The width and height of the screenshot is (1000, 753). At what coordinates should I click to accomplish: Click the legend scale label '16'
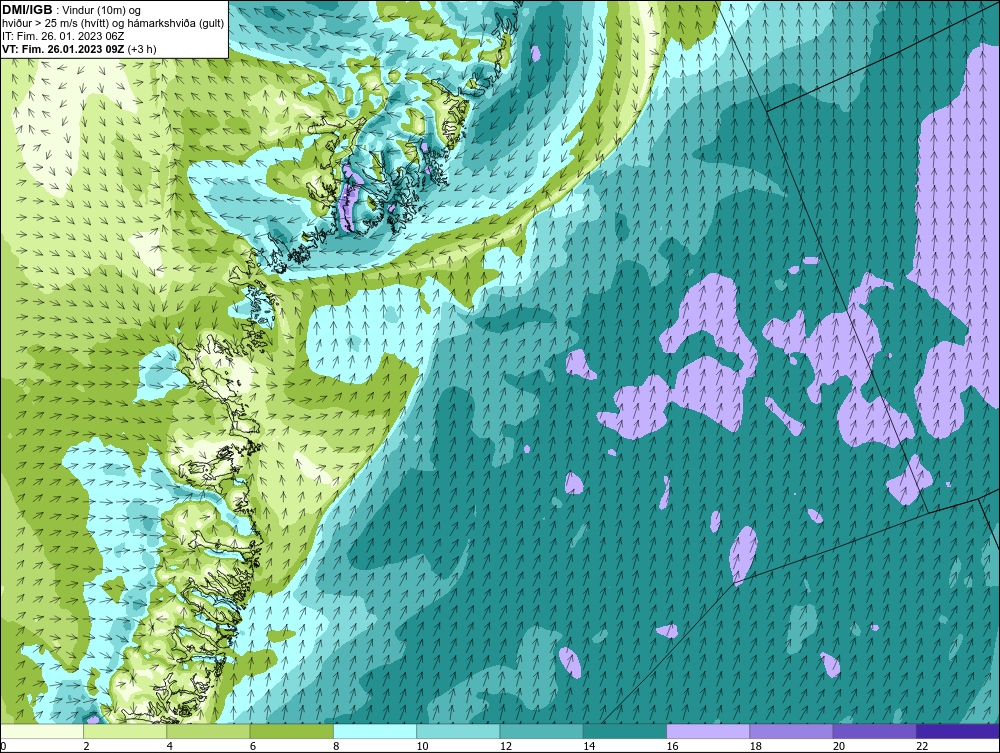point(672,747)
